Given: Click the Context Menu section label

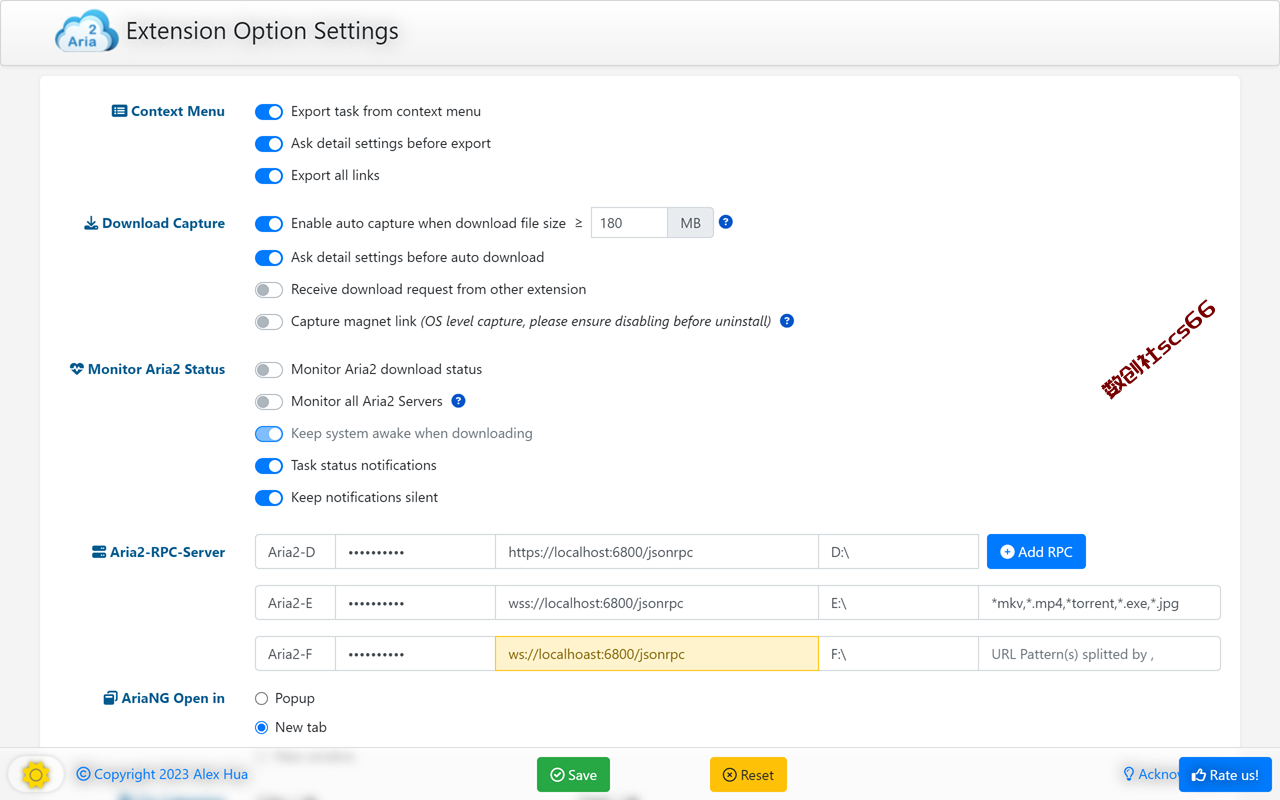Looking at the screenshot, I should 178,111.
